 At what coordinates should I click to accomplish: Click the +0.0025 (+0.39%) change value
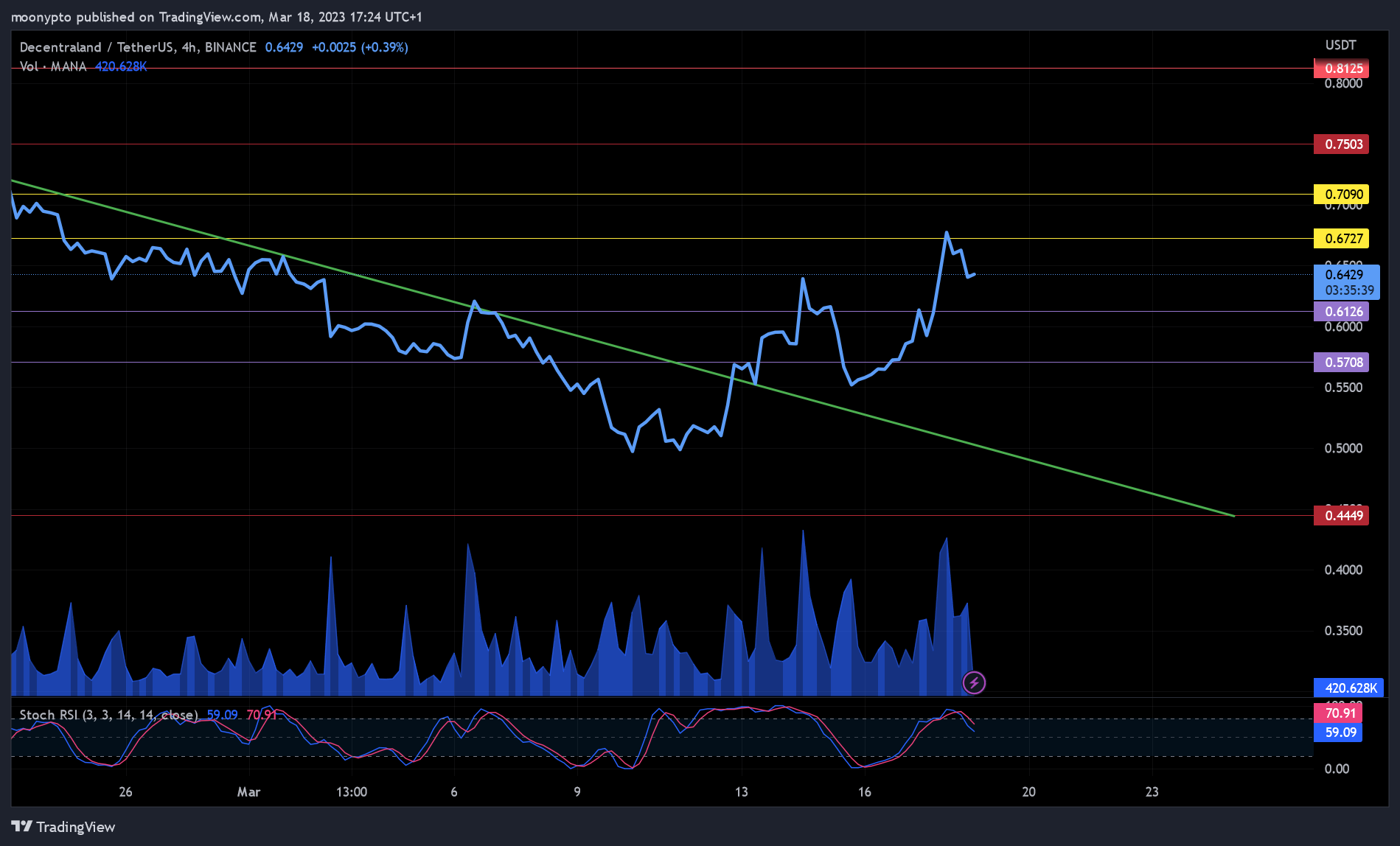tap(360, 47)
